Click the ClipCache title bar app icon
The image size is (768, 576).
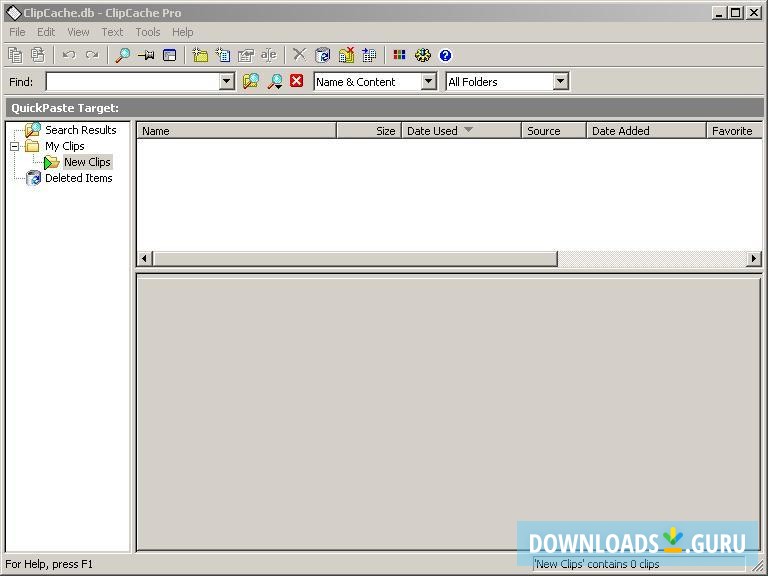pos(13,13)
